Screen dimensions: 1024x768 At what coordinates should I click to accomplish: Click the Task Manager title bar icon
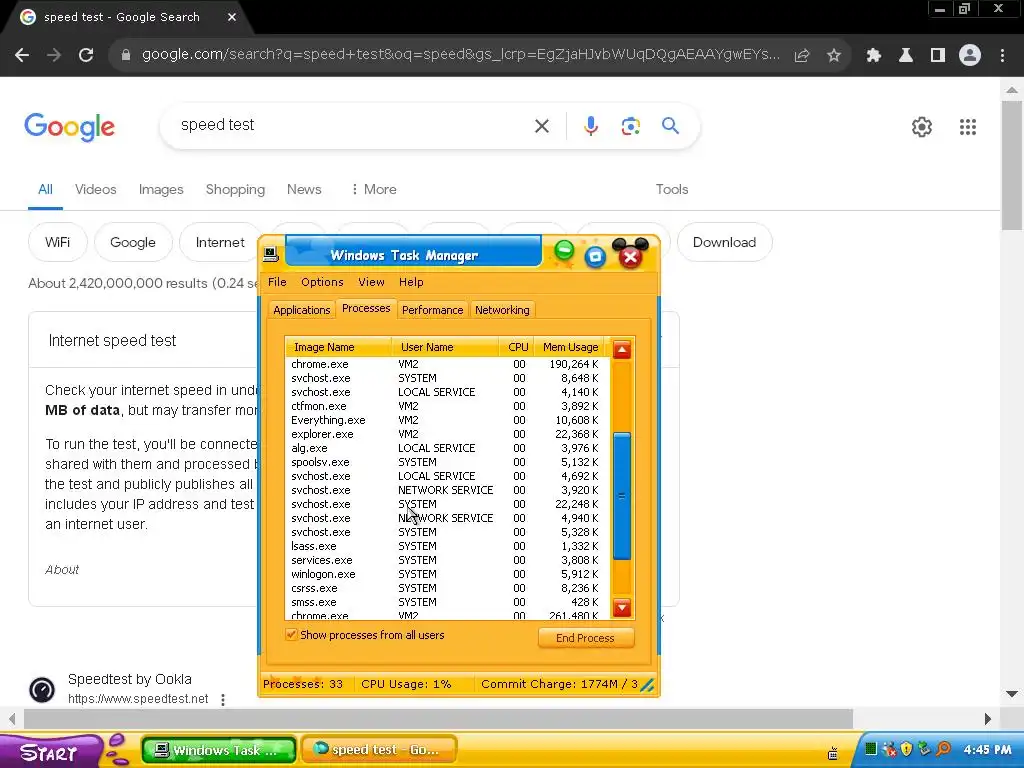pos(271,254)
